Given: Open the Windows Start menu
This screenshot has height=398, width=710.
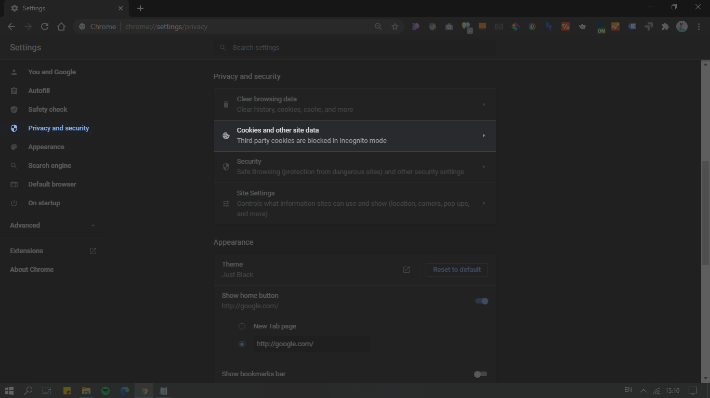Looking at the screenshot, I should tap(9, 391).
